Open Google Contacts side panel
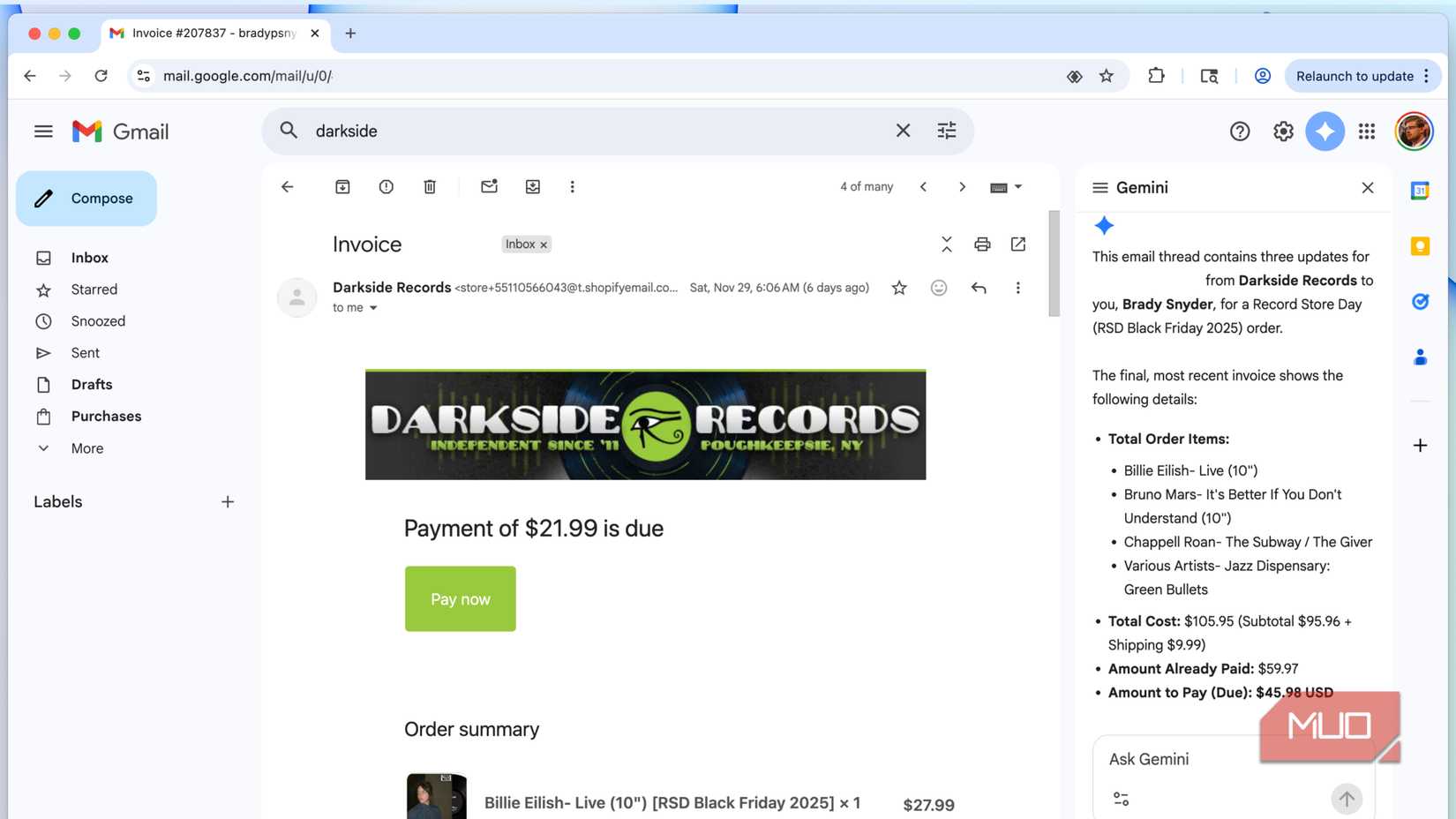This screenshot has width=1456, height=819. (x=1420, y=357)
